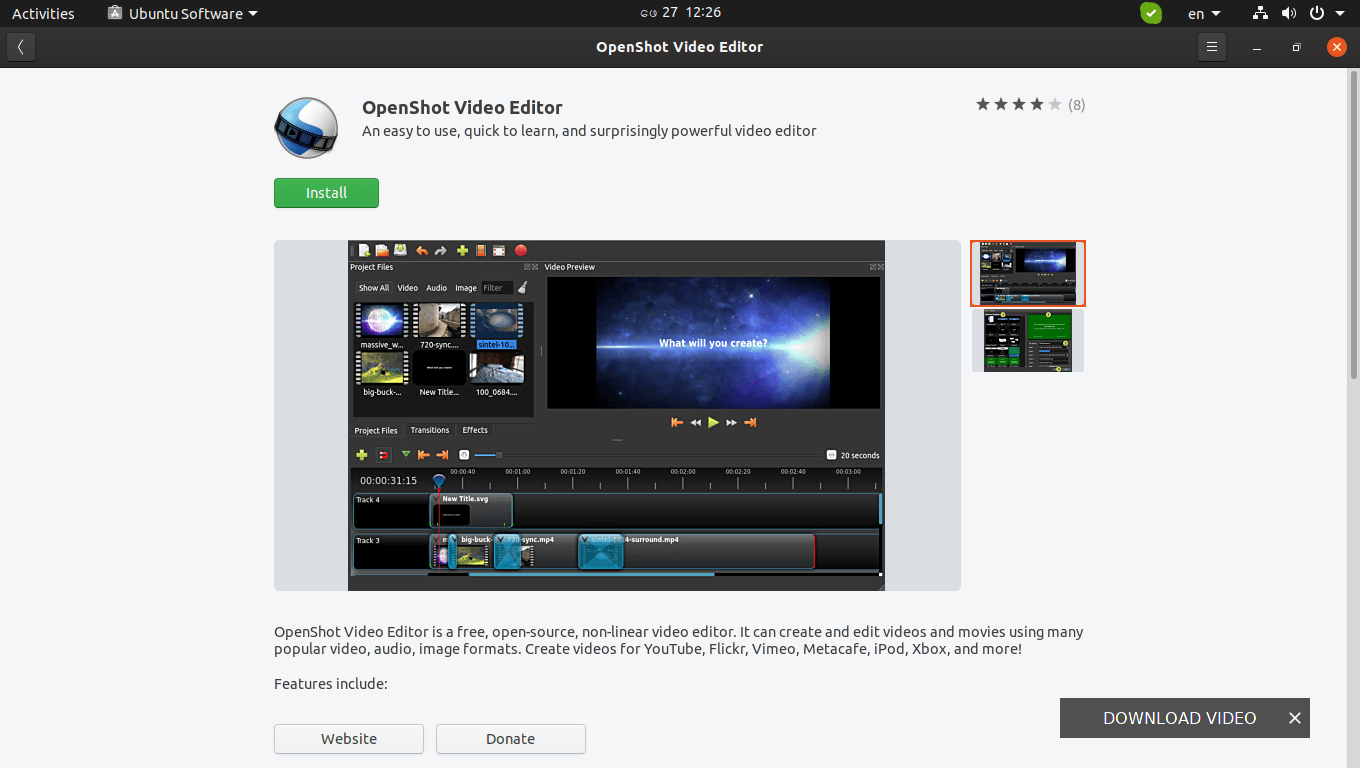
Task: Open the hamburger menu
Action: [1211, 46]
